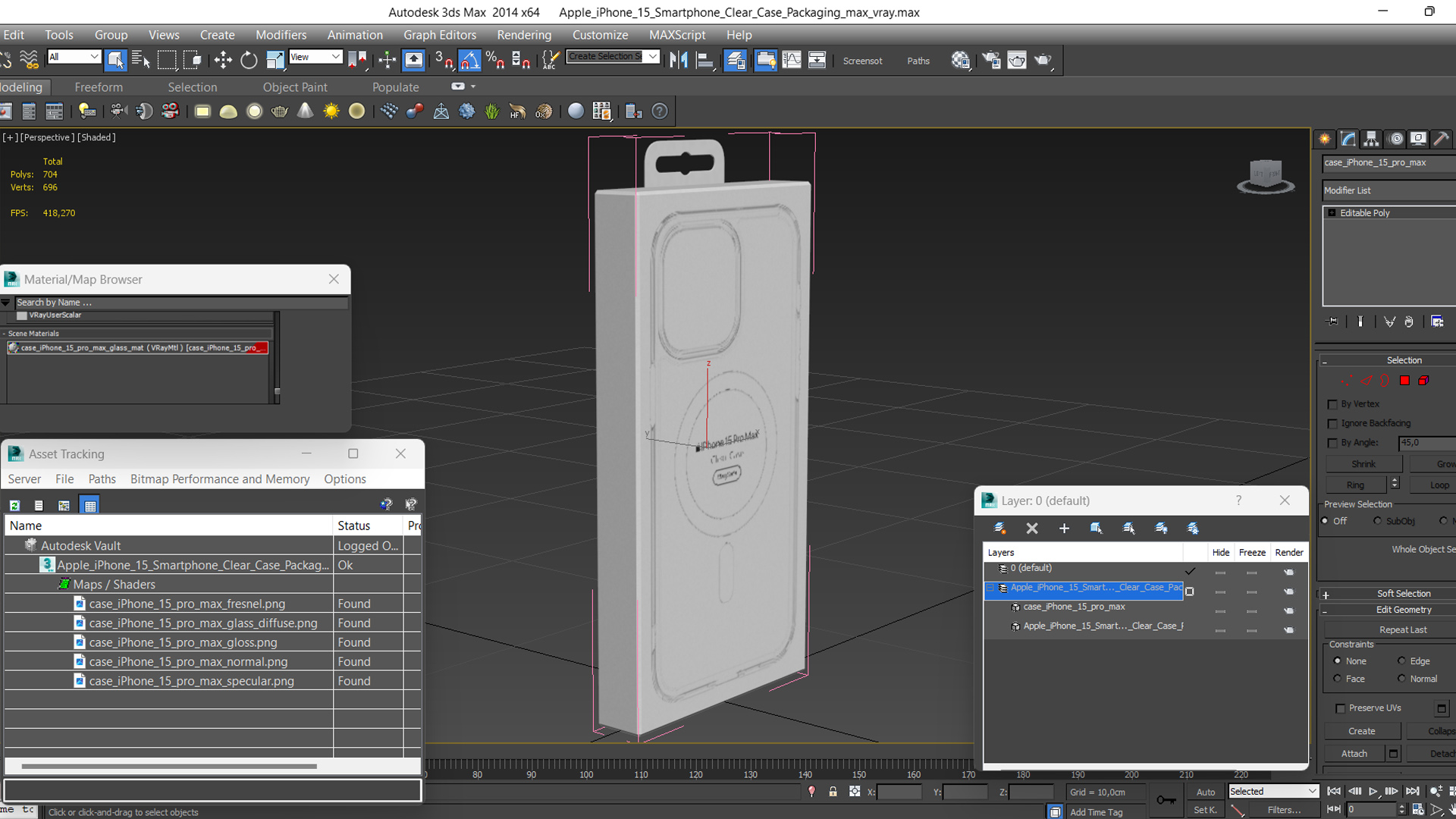Click the sun light icon in the ribbon

coord(331,111)
